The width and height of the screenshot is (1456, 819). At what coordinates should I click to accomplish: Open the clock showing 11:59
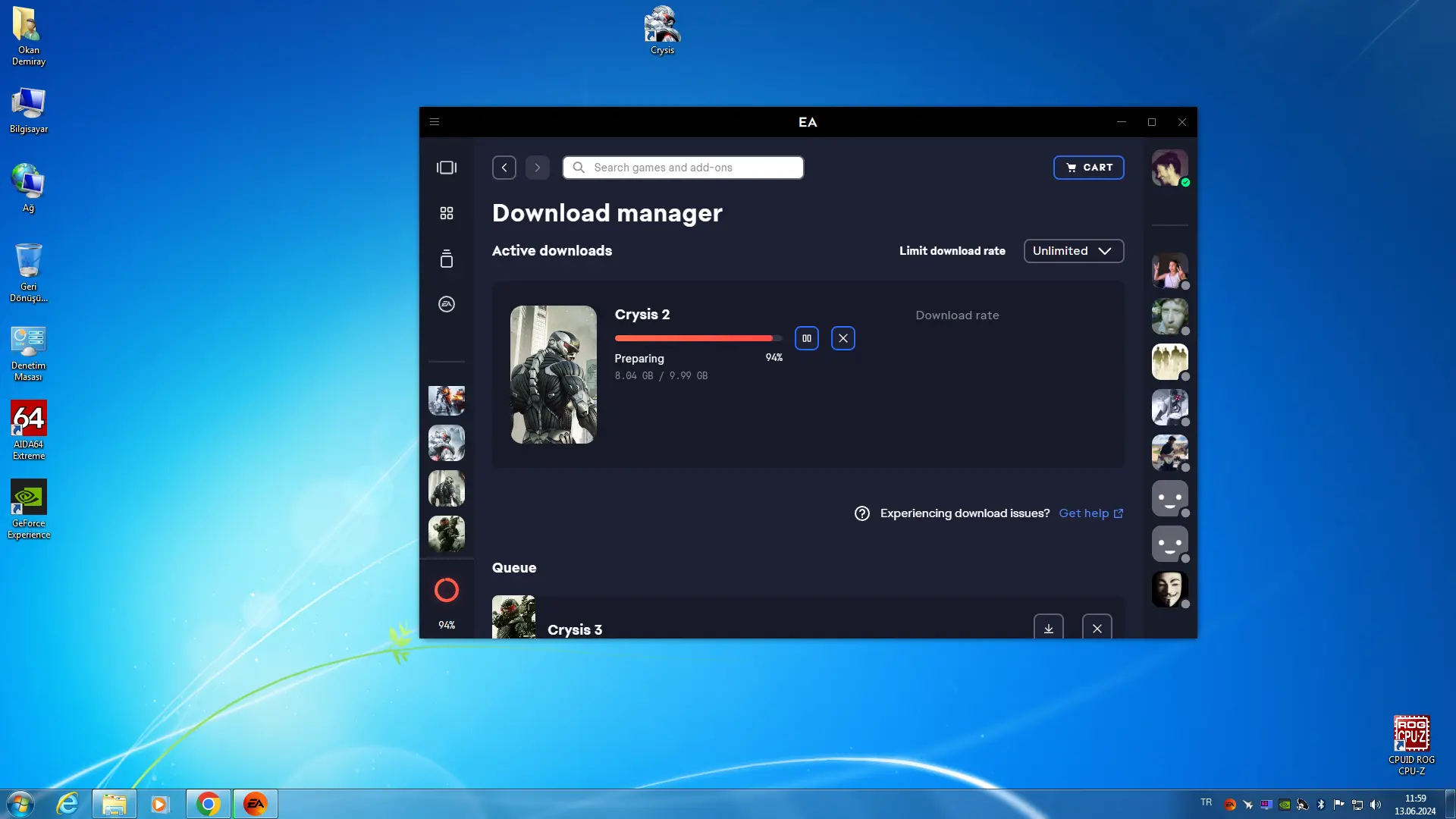1415,805
